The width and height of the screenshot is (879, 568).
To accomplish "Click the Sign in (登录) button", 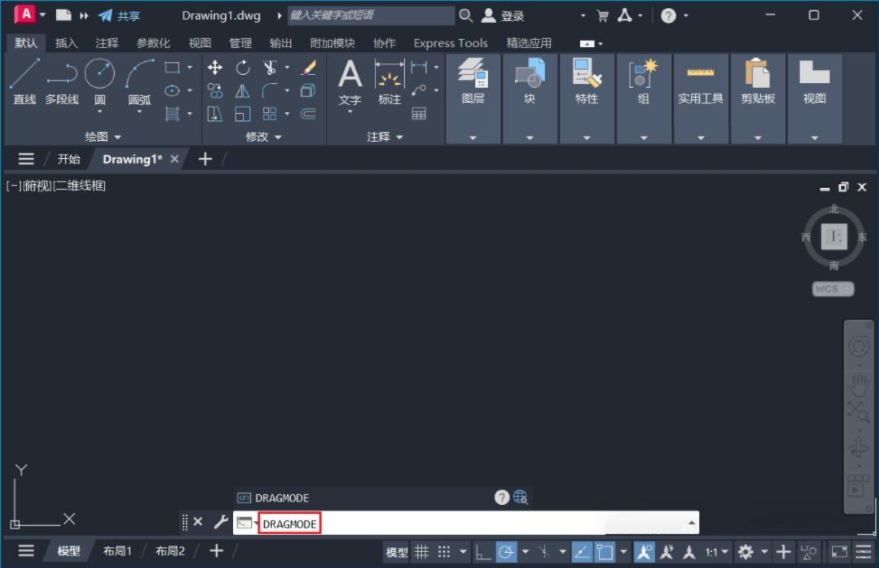I will coord(503,16).
